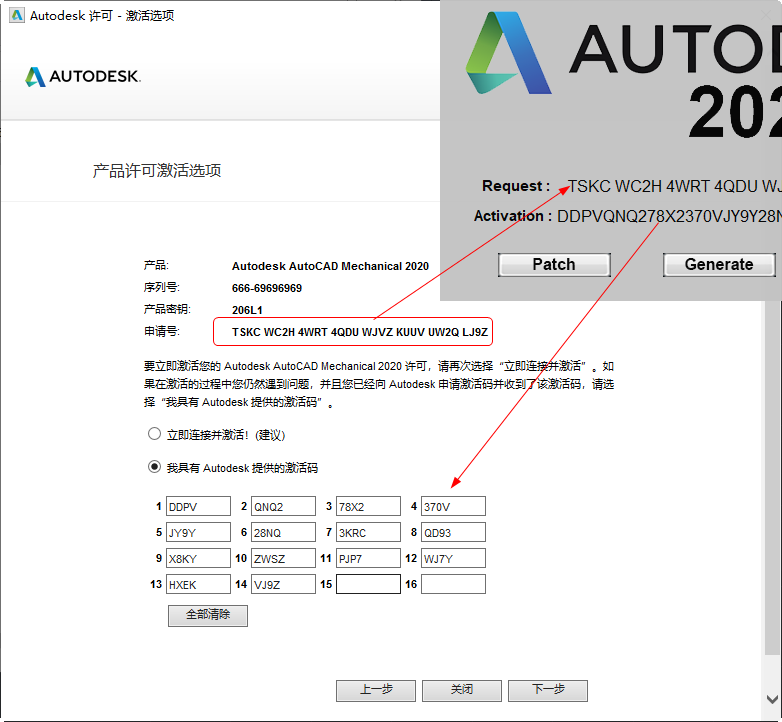Click the 申请号 label
Viewport: 782px width, 722px height.
162,332
